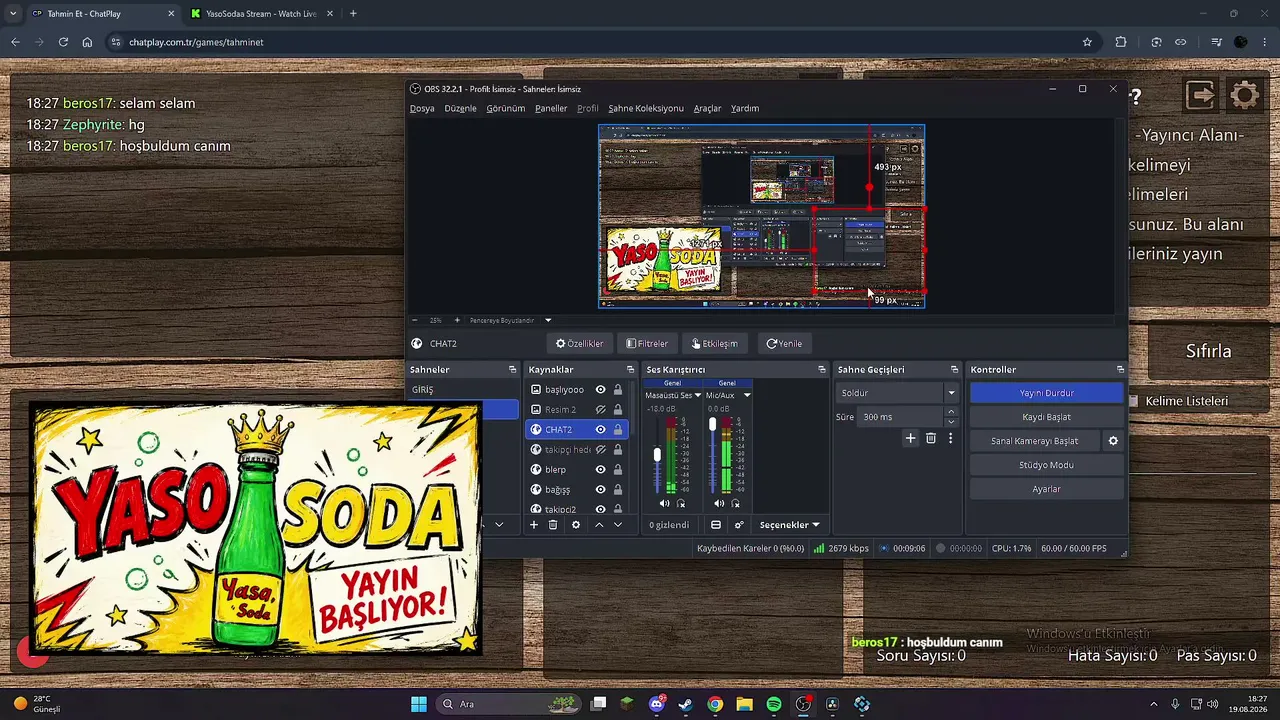Click the Mic/Aux volume fader

(x=712, y=425)
